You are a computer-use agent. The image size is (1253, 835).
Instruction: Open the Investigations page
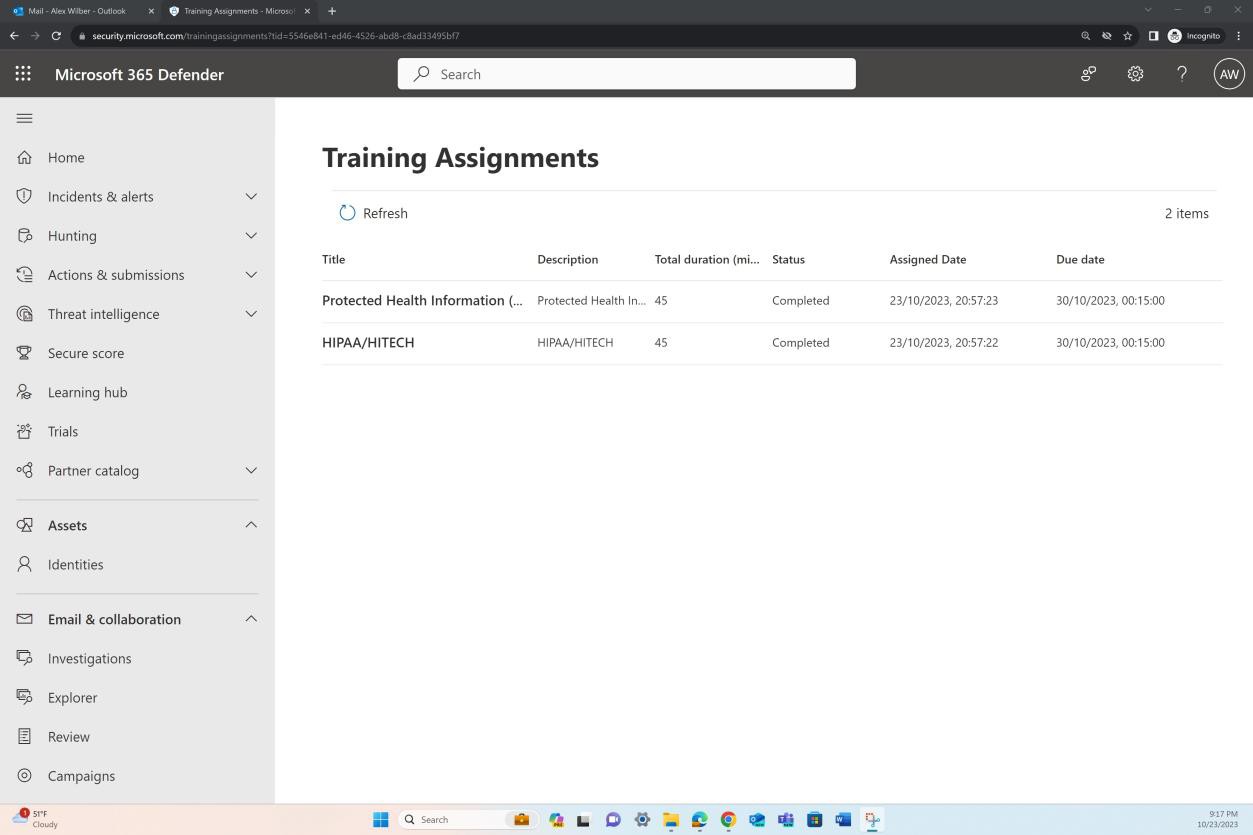[x=89, y=658]
